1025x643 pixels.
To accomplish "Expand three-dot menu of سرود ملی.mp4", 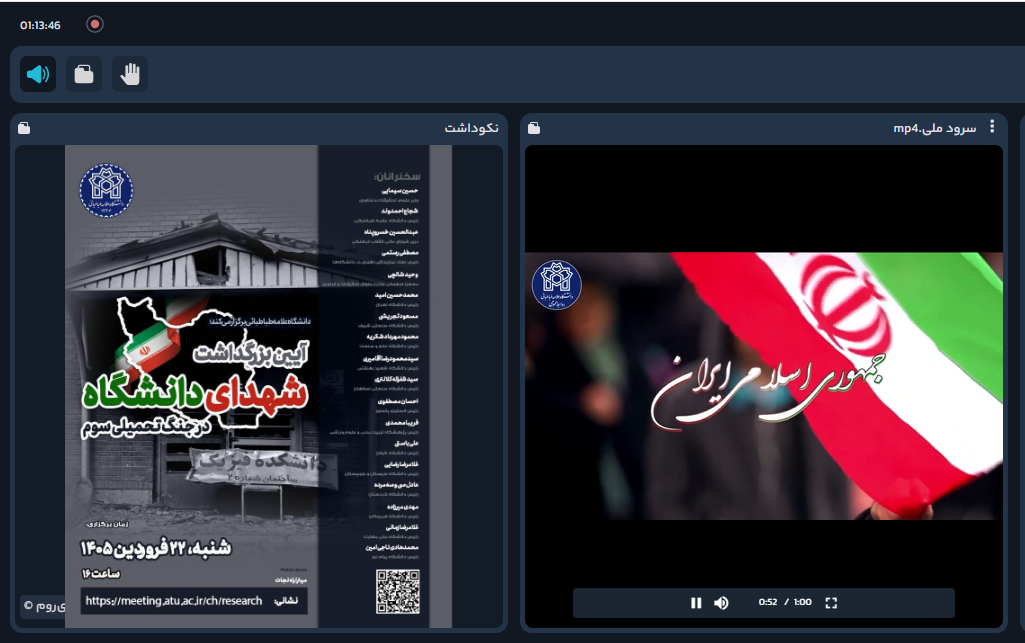I will click(x=992, y=126).
